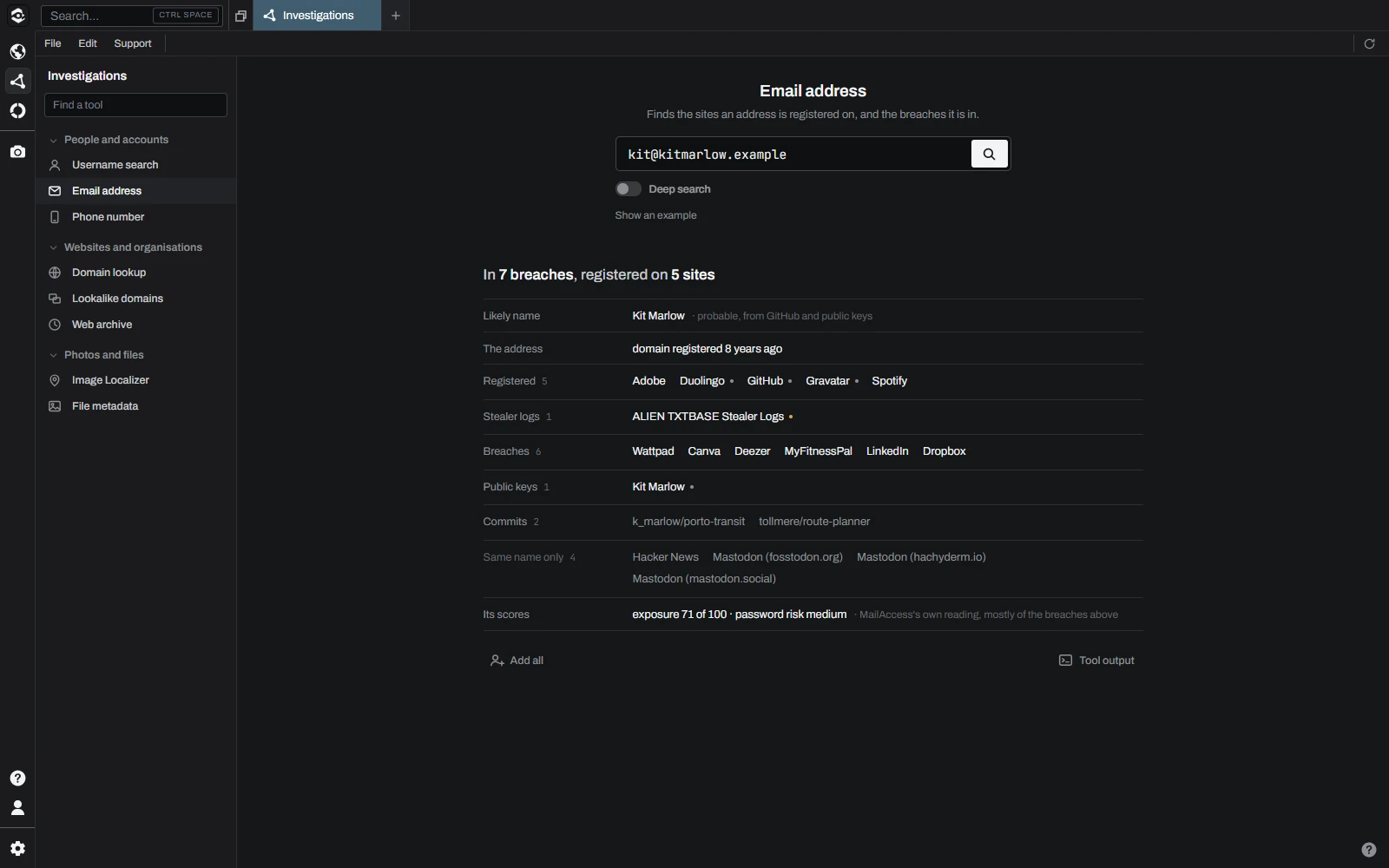Open the Support menu
Image resolution: width=1389 pixels, height=868 pixels.
pyautogui.click(x=133, y=43)
